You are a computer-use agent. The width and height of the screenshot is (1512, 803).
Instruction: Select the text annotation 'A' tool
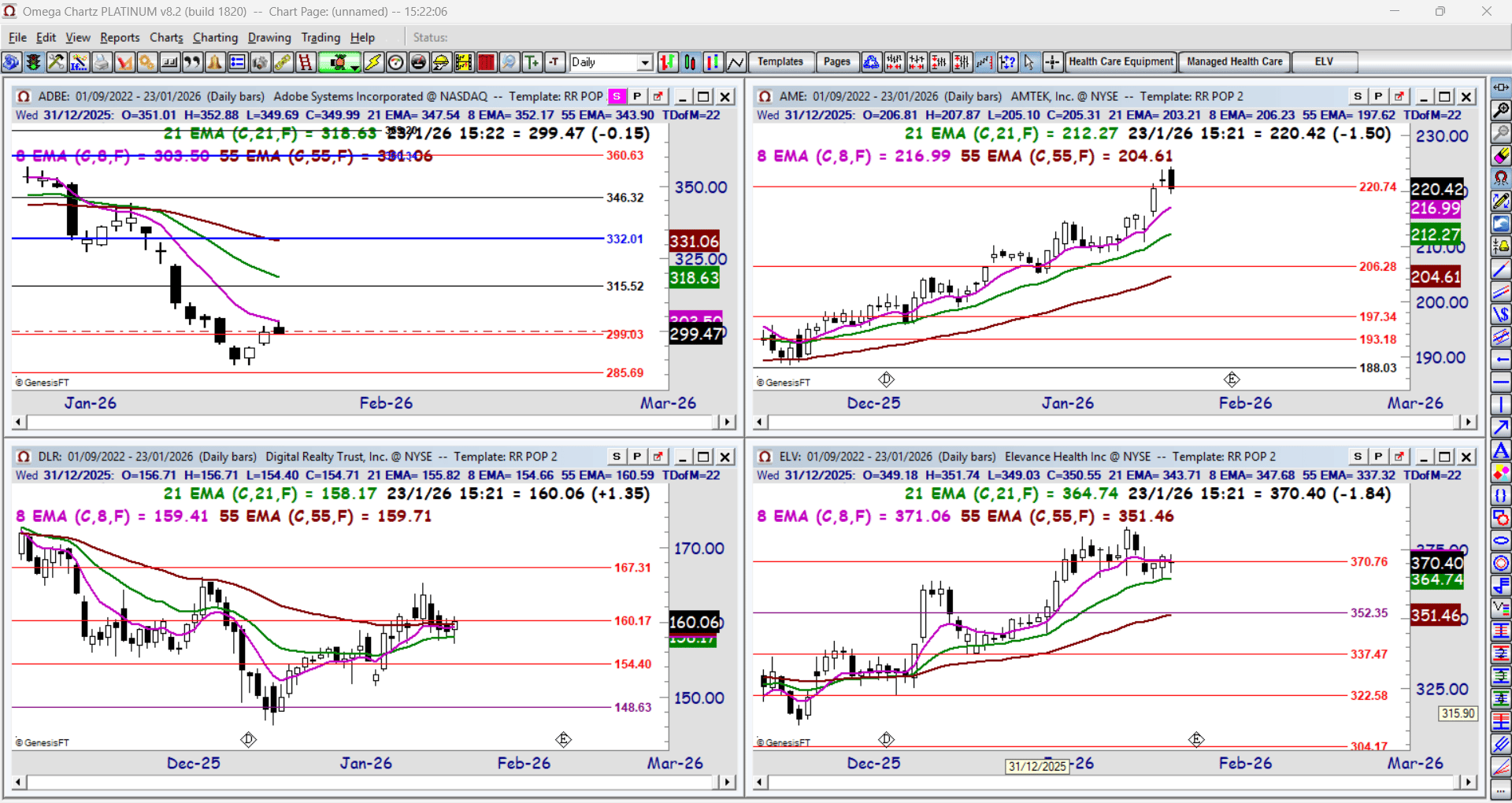click(x=1501, y=450)
